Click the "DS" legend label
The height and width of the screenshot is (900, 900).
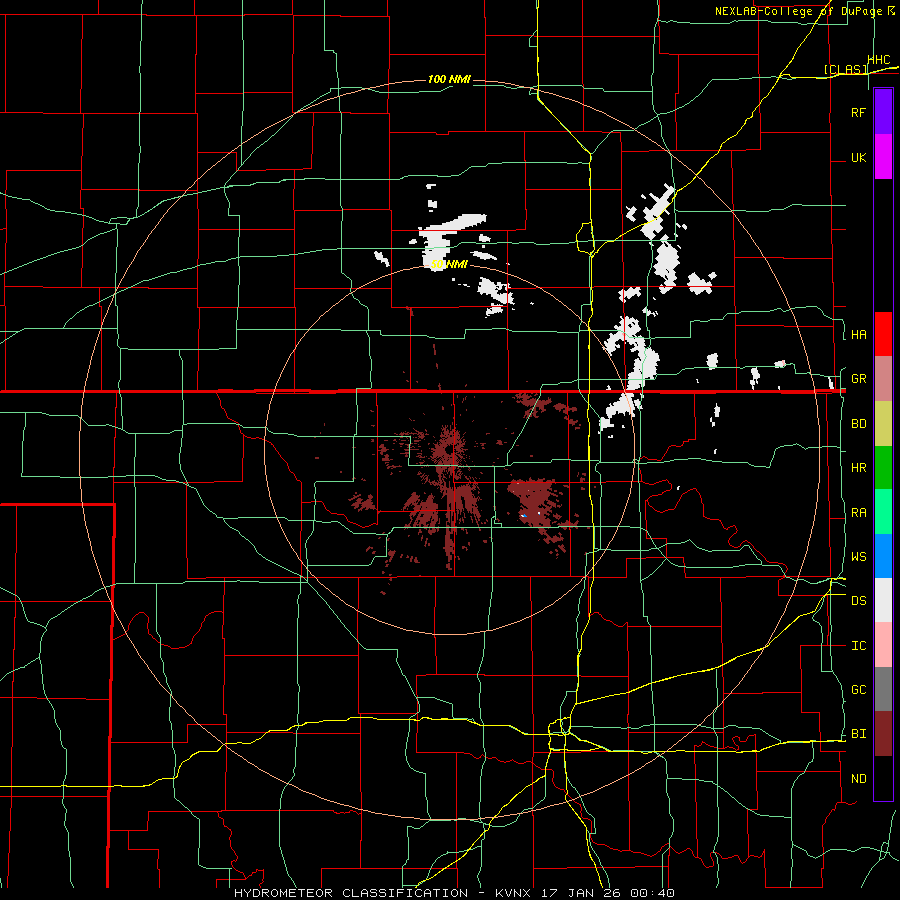pyautogui.click(x=858, y=601)
